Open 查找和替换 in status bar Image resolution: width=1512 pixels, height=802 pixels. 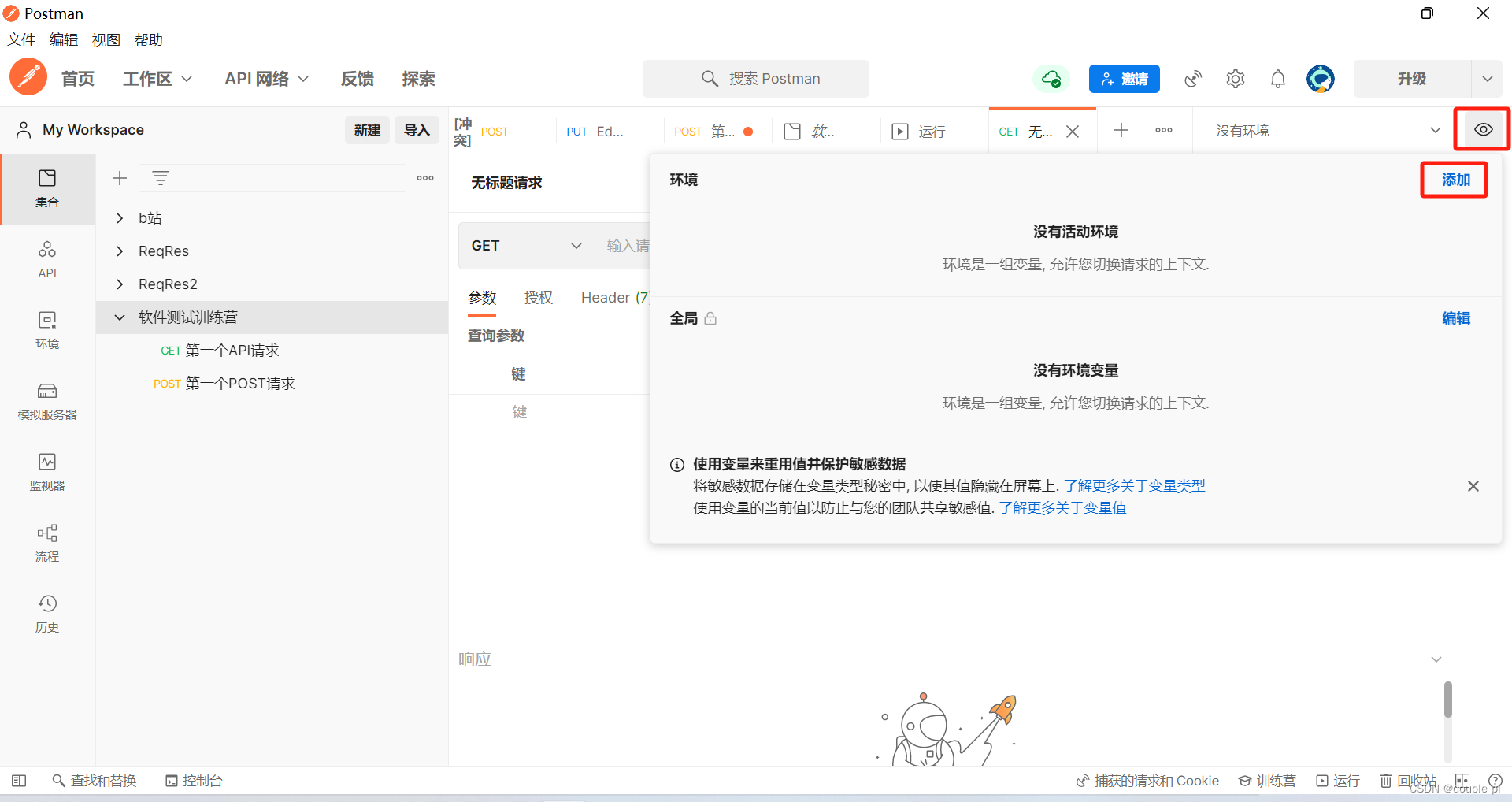pos(94,781)
